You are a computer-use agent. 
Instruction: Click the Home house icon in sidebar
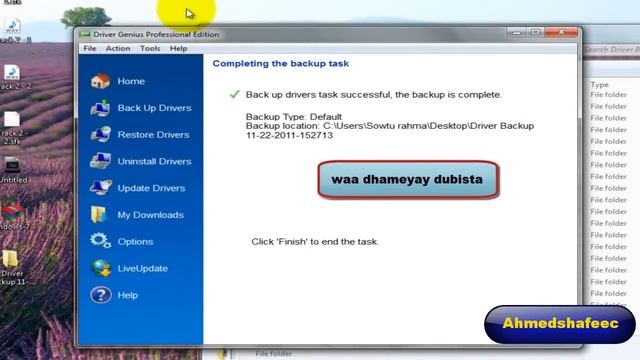pos(100,81)
